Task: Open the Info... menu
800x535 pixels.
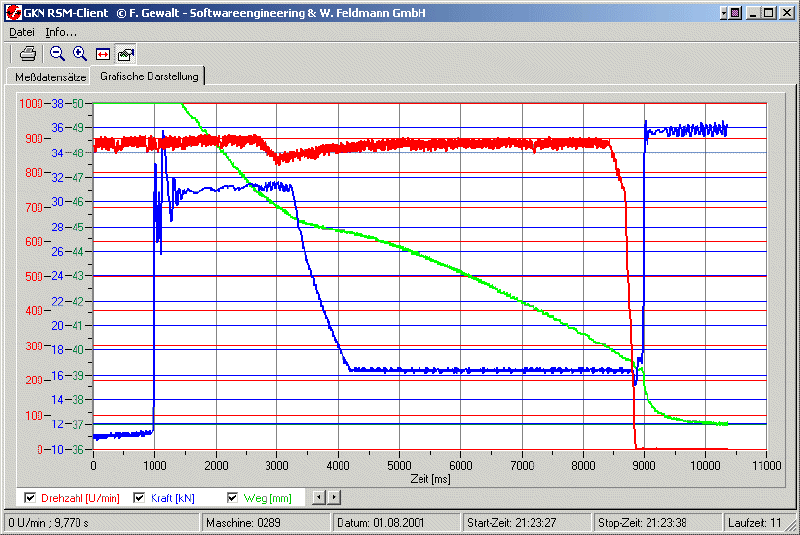Action: point(61,32)
